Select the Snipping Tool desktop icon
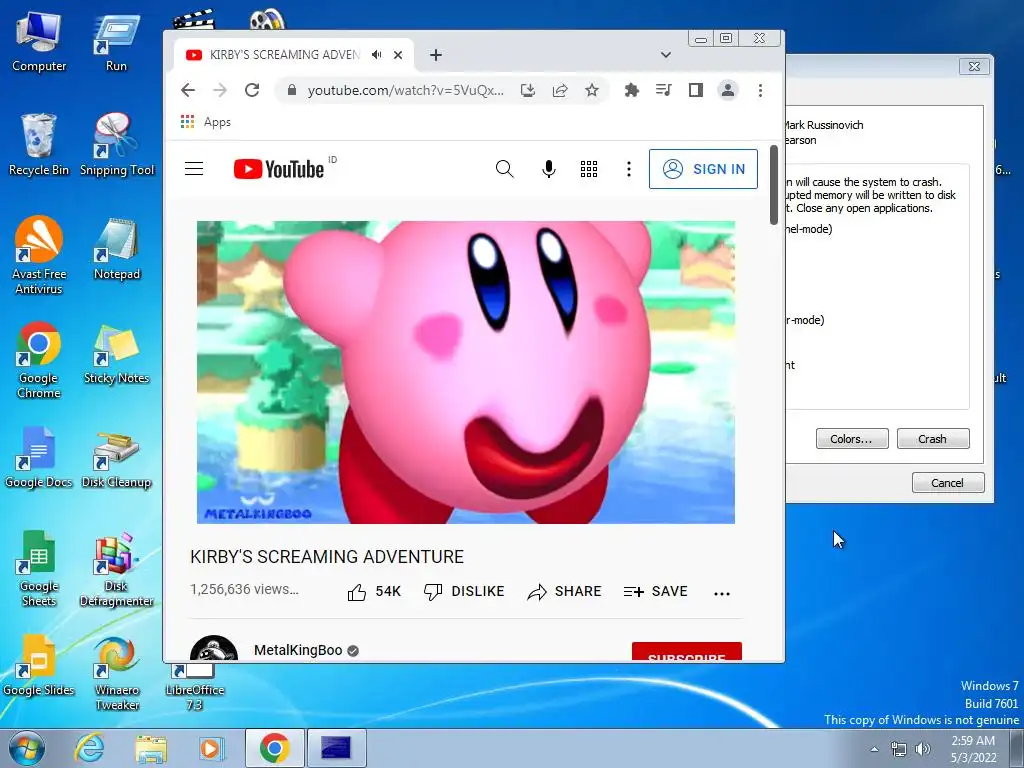1024x768 pixels. (117, 145)
